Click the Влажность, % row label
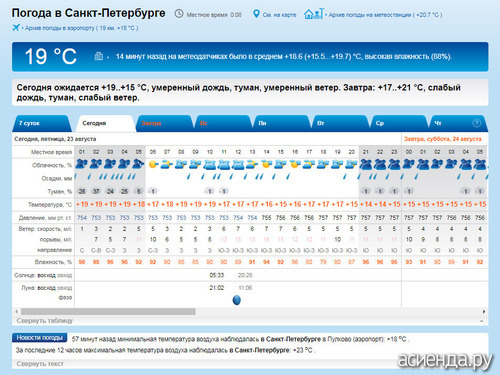Image resolution: width=500 pixels, height=375 pixels. (x=53, y=262)
